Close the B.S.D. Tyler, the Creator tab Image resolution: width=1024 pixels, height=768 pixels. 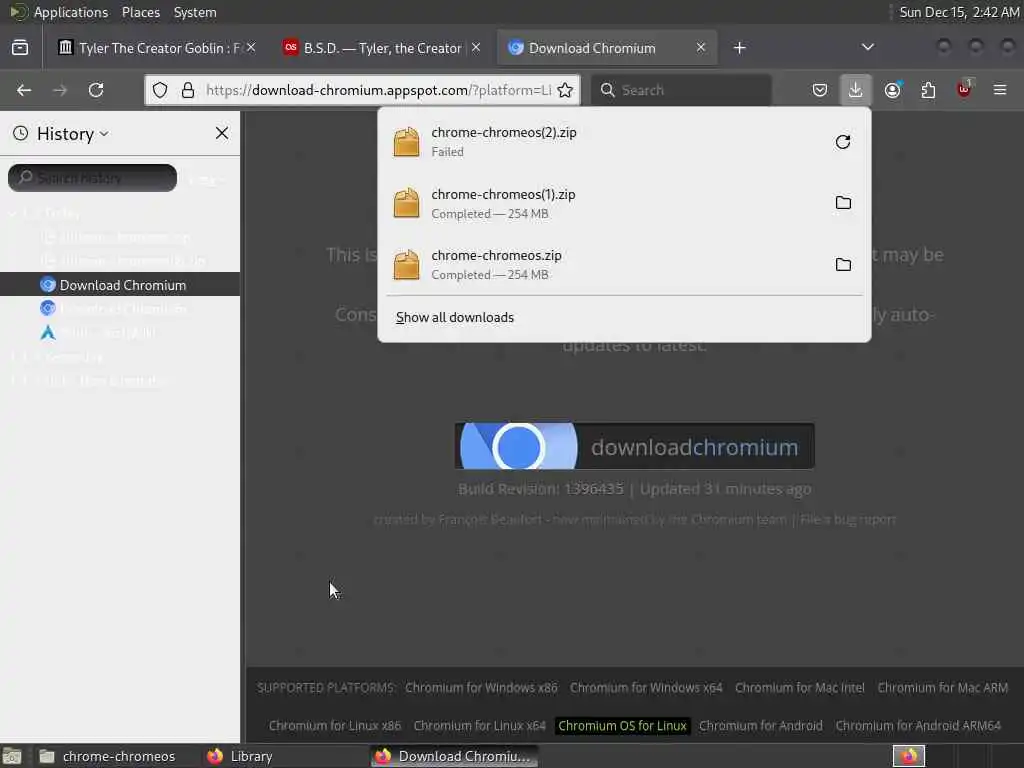pos(476,48)
